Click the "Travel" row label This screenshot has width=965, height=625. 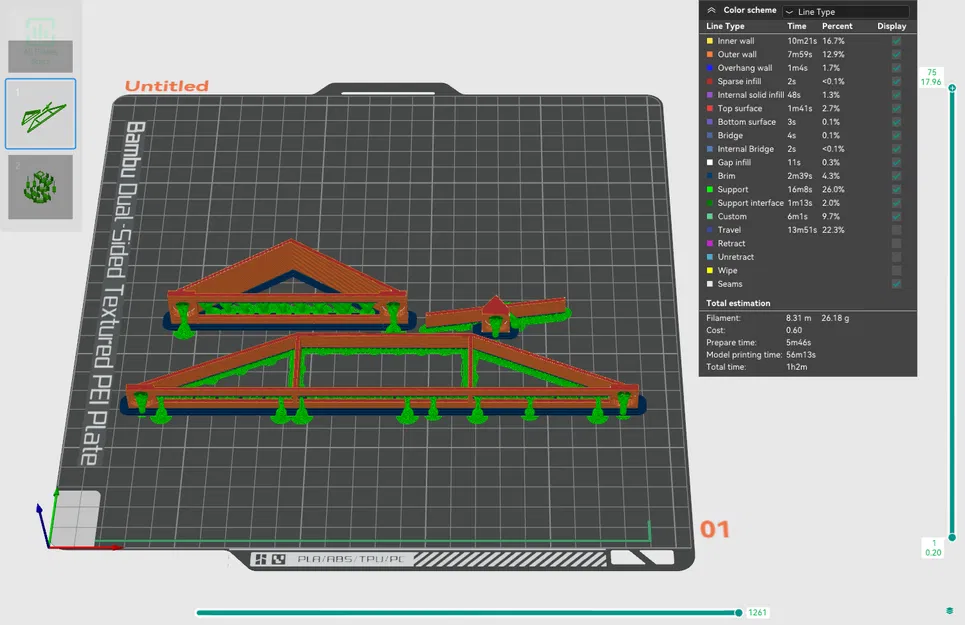coord(729,230)
